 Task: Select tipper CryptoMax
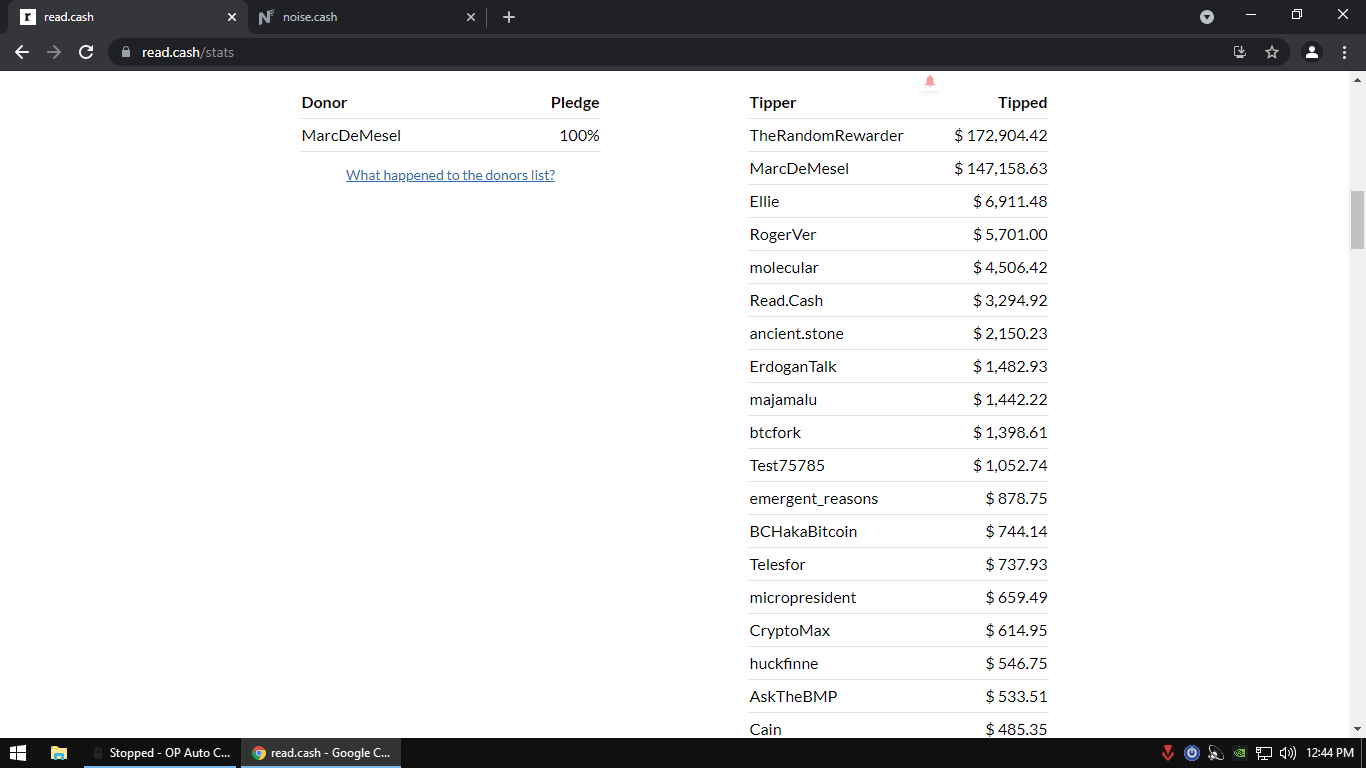[x=790, y=631]
